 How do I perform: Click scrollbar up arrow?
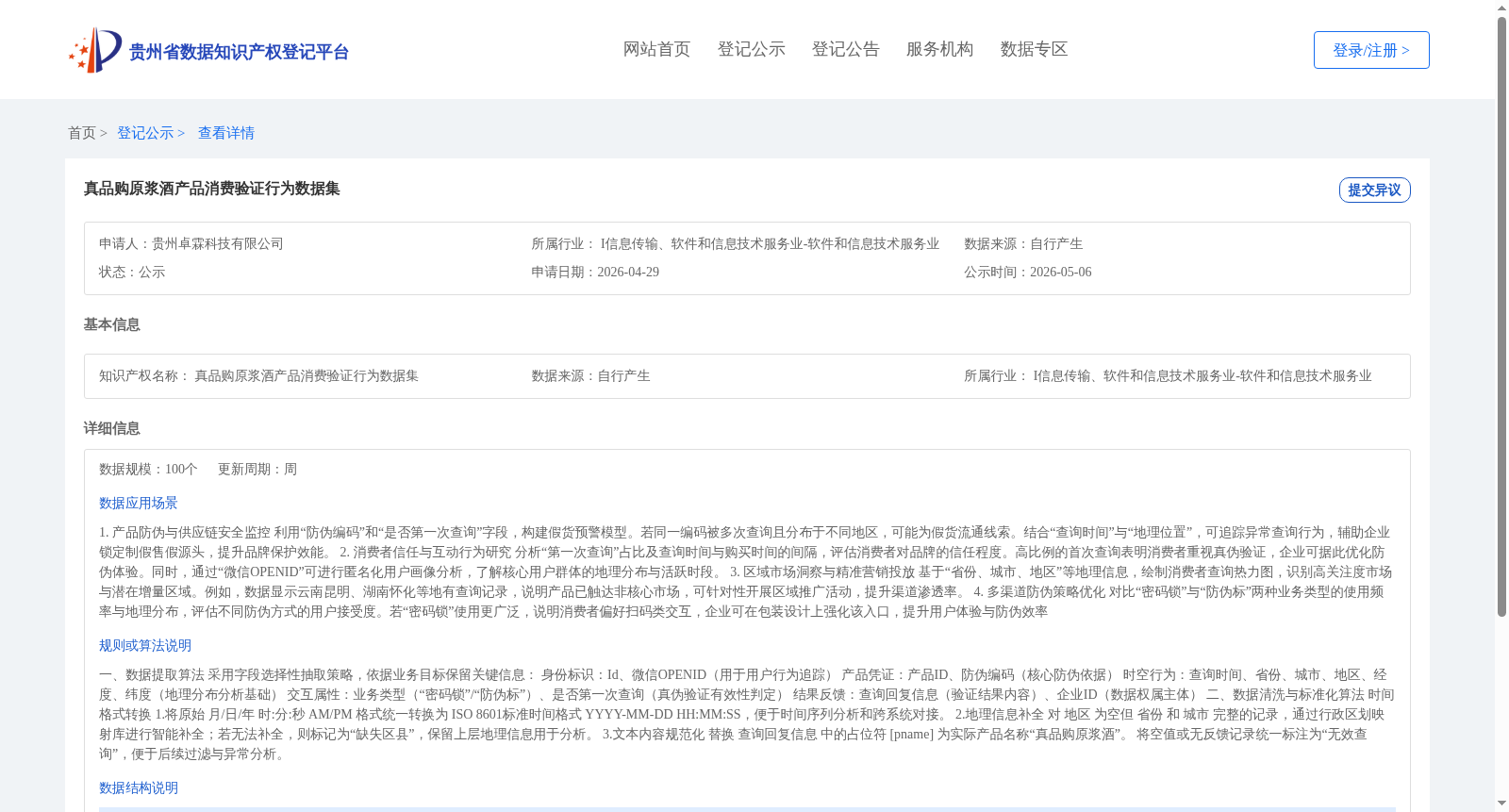tap(1501, 8)
